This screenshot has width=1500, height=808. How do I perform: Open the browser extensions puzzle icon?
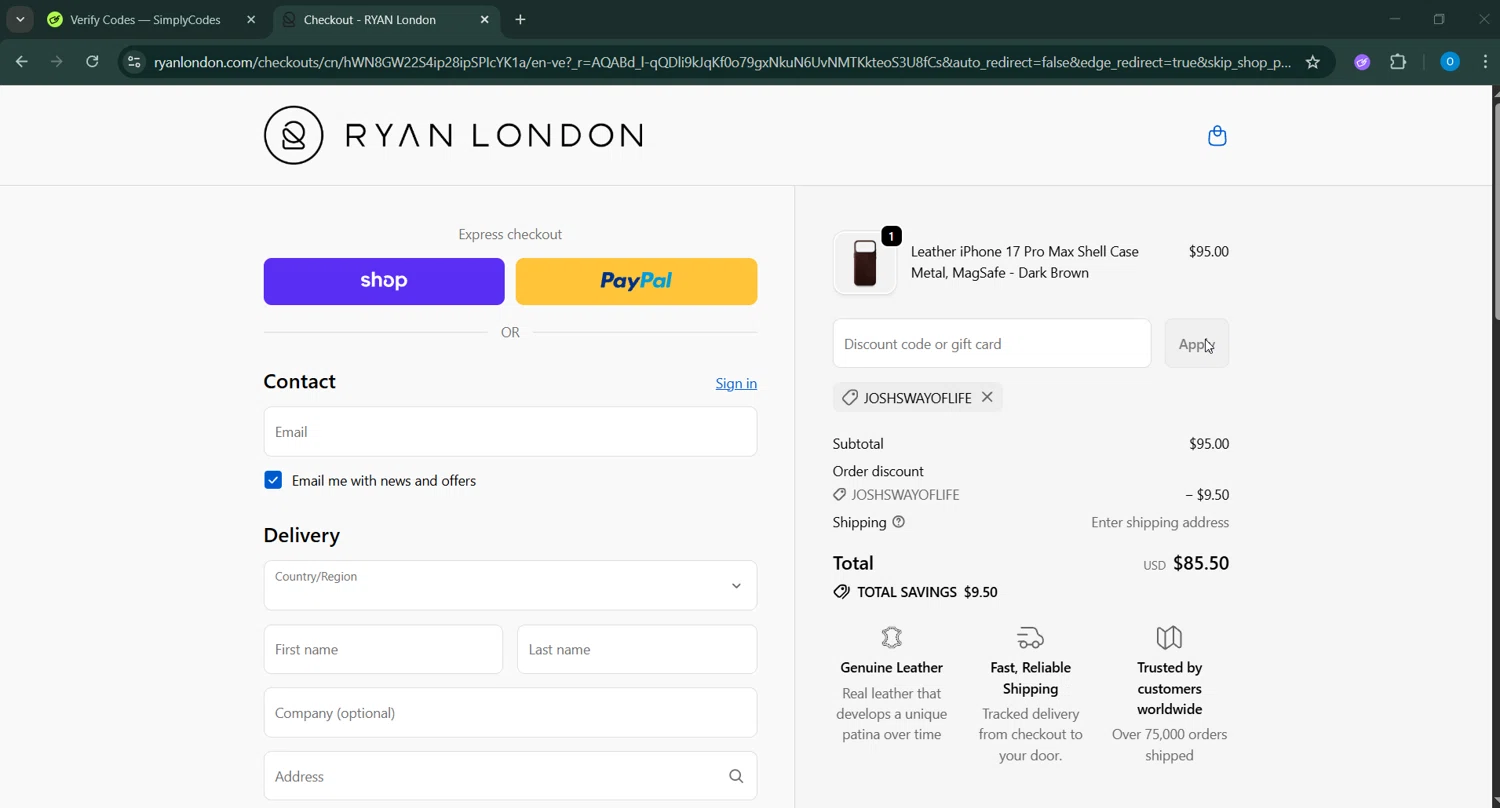(x=1398, y=62)
